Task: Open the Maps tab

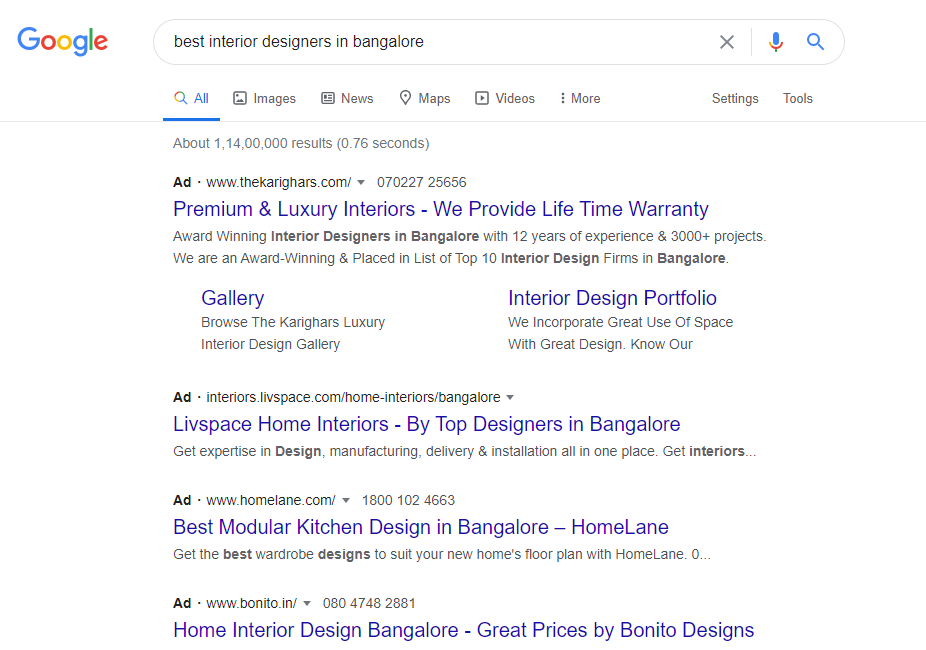Action: [424, 99]
